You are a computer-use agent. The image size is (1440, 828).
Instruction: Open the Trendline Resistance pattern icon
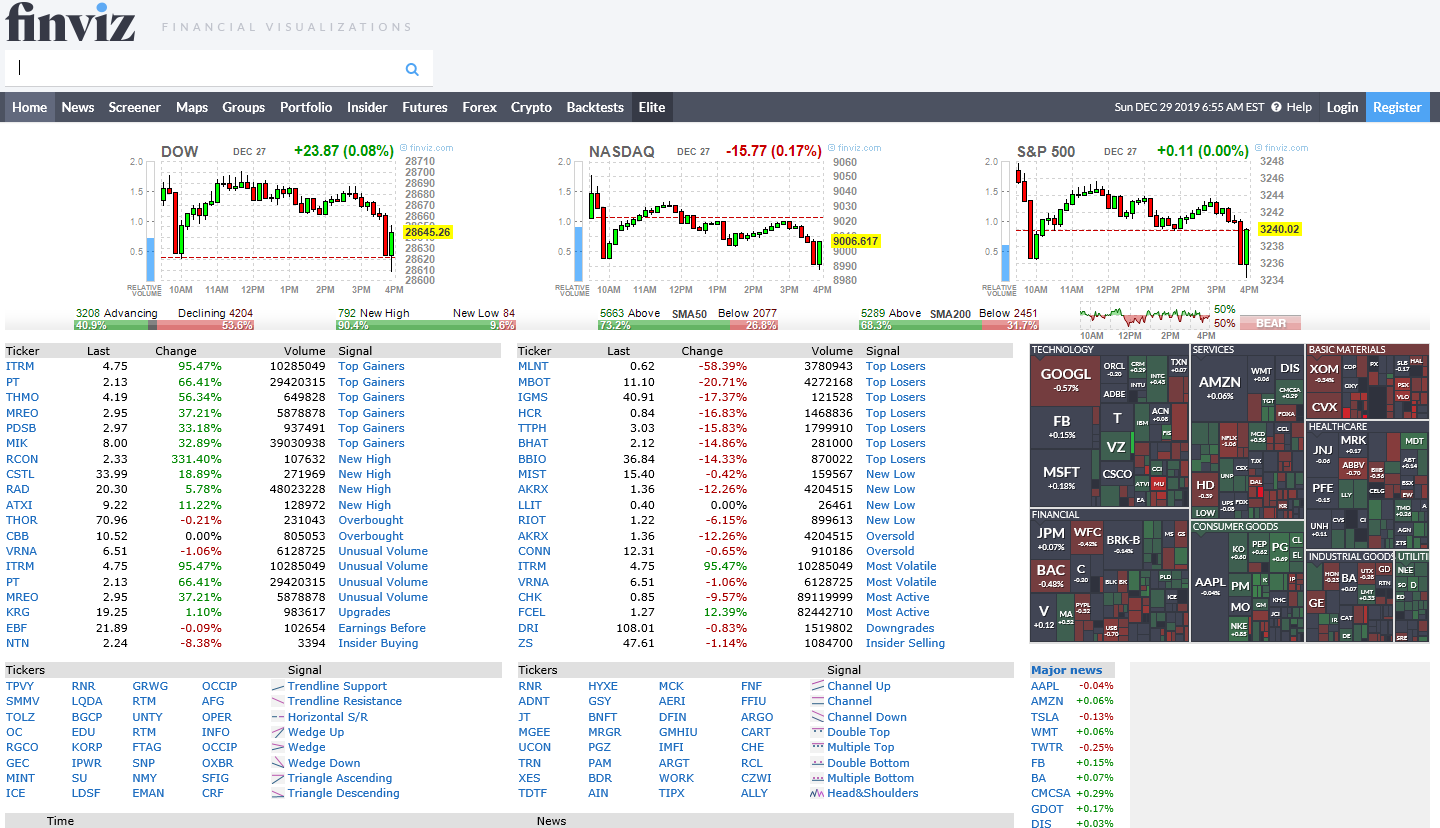(x=278, y=701)
